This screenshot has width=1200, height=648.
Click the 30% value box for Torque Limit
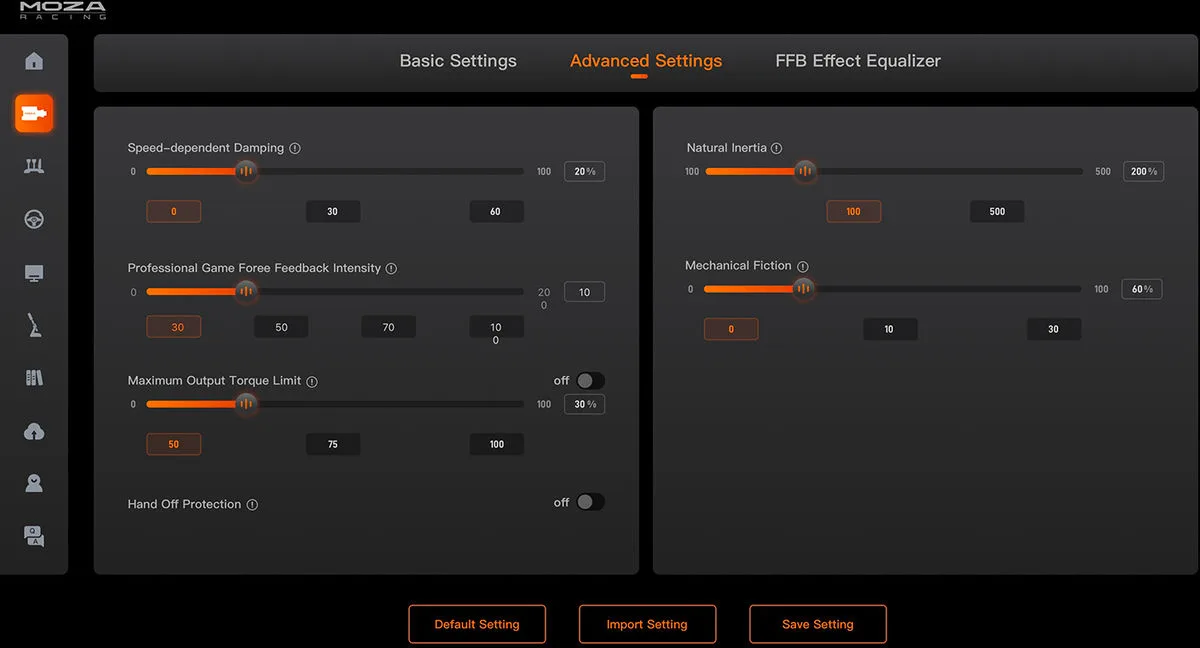click(x=585, y=405)
